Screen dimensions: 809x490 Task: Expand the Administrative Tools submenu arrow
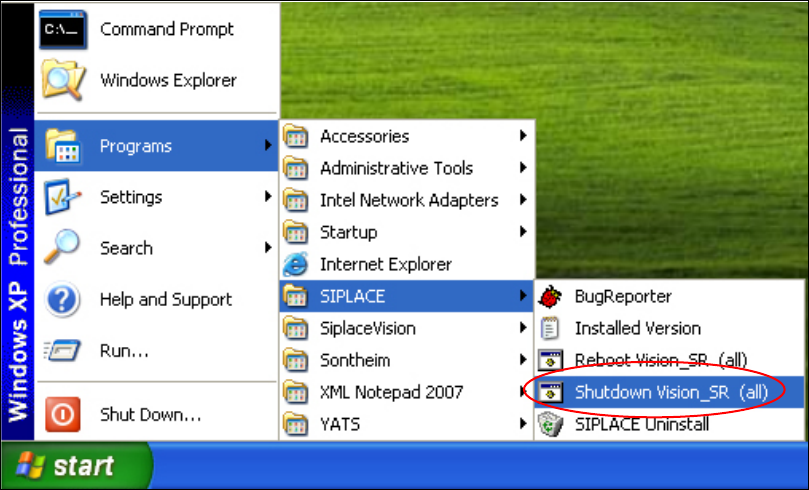523,168
